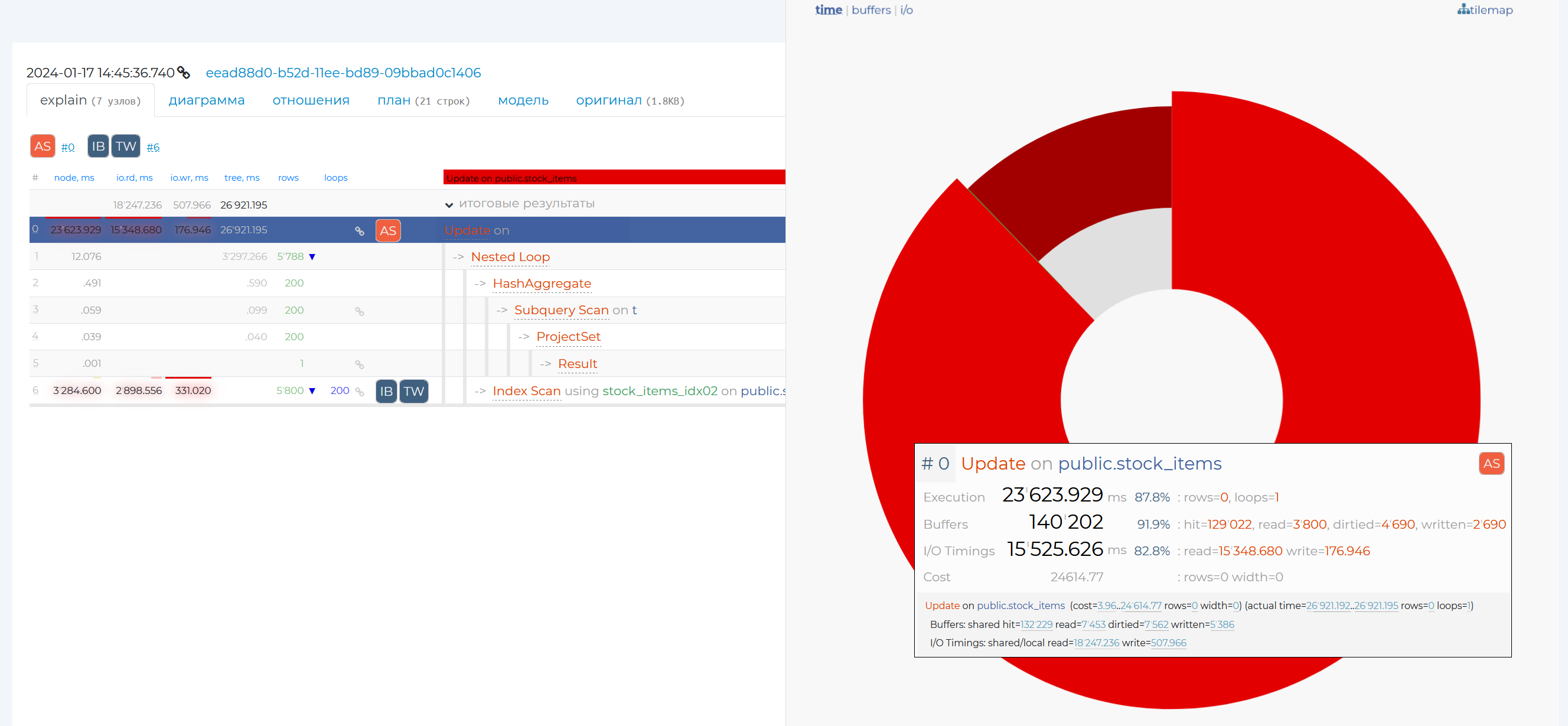Click the blue arrow next to 5'800 rows
Image resolution: width=1568 pixels, height=726 pixels.
312,391
